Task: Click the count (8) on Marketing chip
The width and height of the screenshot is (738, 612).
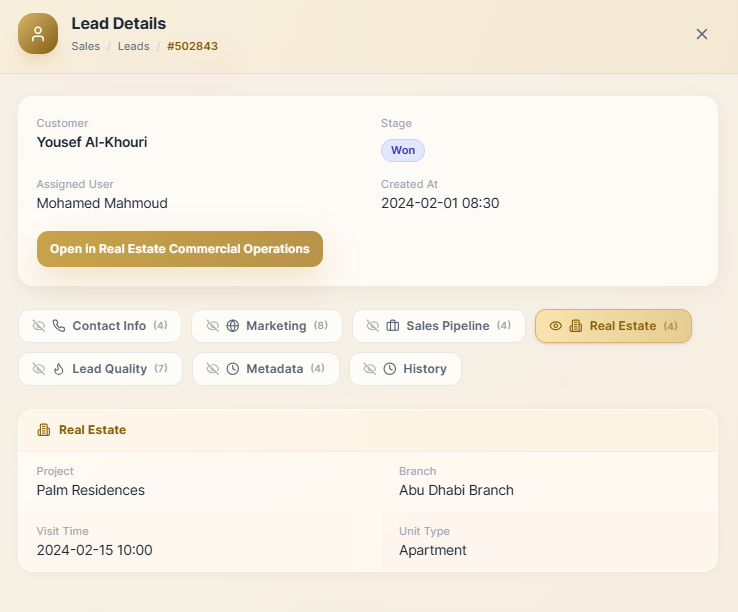Action: click(x=321, y=325)
